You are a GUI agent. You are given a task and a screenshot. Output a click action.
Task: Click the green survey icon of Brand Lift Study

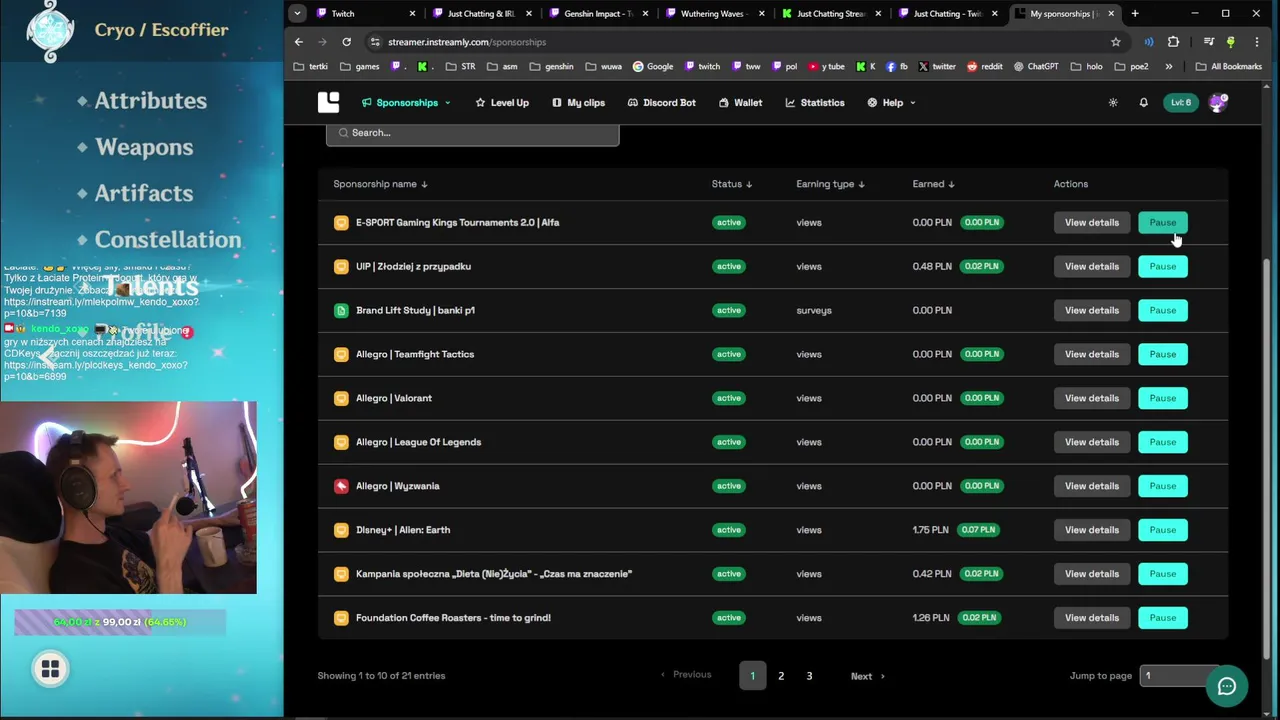[341, 310]
